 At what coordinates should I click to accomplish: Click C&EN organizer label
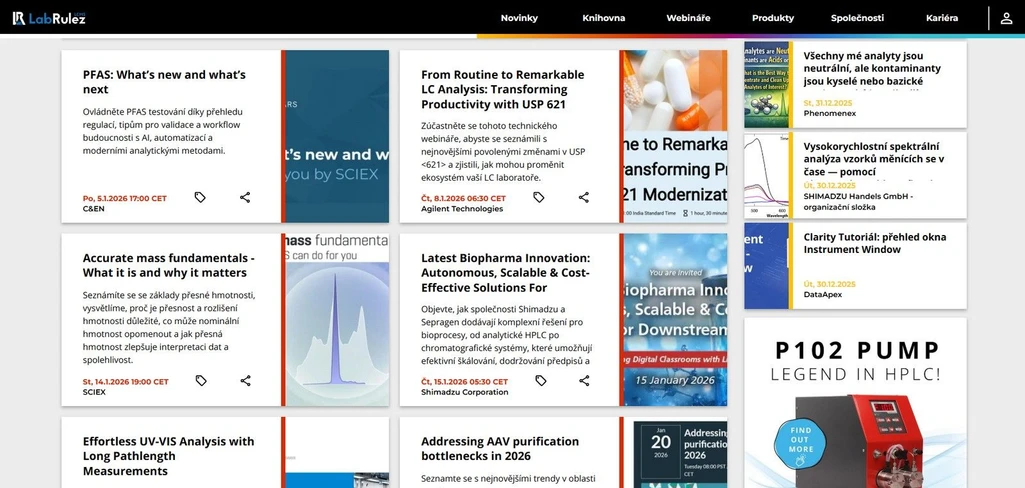[93, 209]
